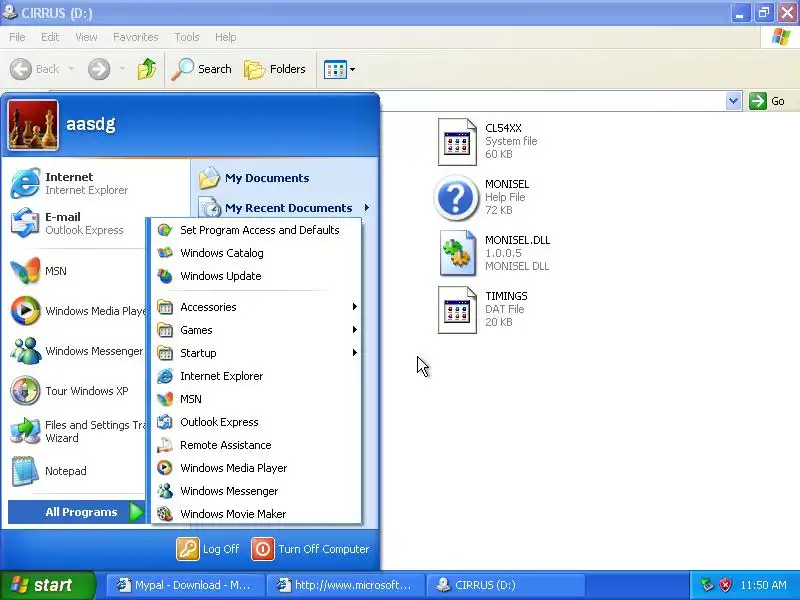Click safely remove hardware tray icon
Screen dimensions: 800x600
(x=707, y=585)
